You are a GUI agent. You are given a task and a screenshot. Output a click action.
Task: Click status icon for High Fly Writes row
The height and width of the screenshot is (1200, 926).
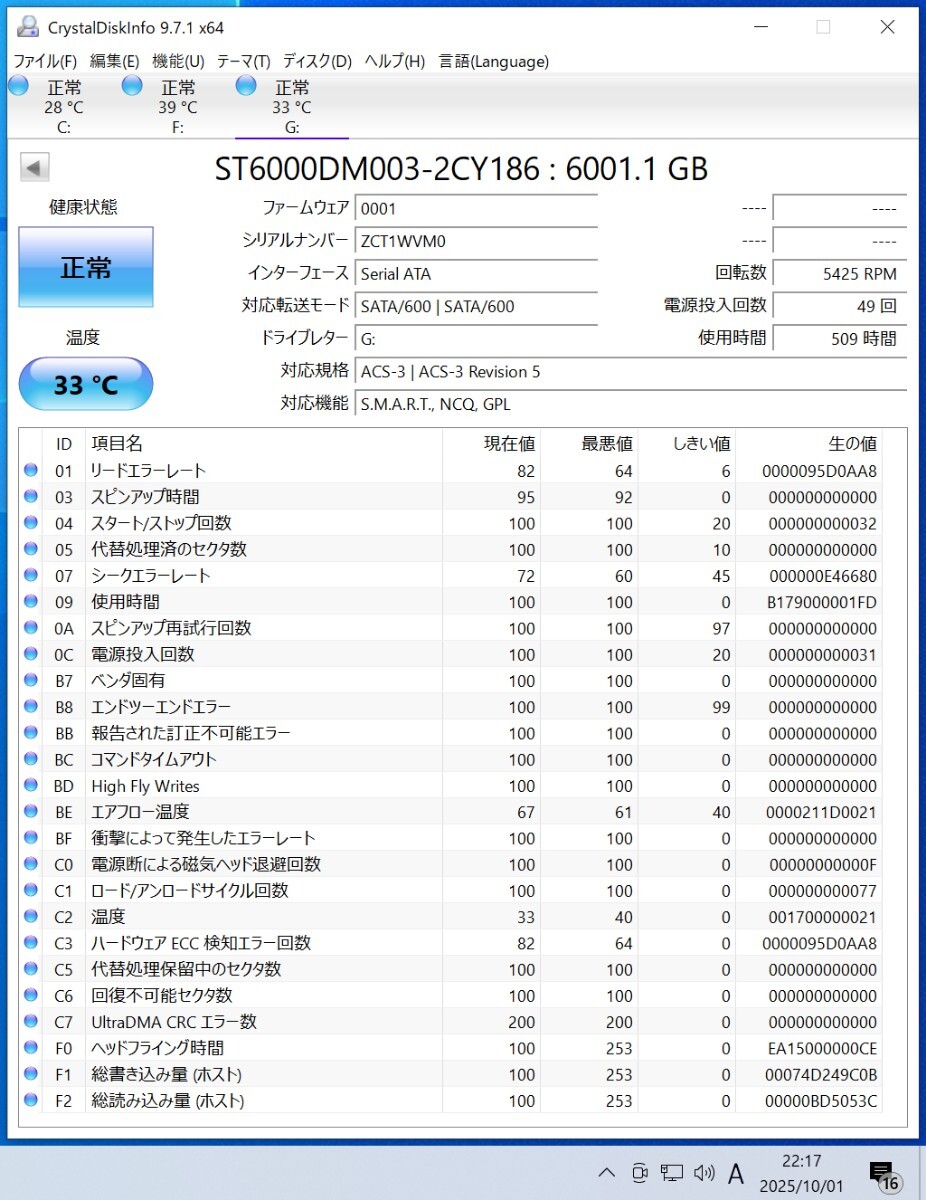(31, 785)
